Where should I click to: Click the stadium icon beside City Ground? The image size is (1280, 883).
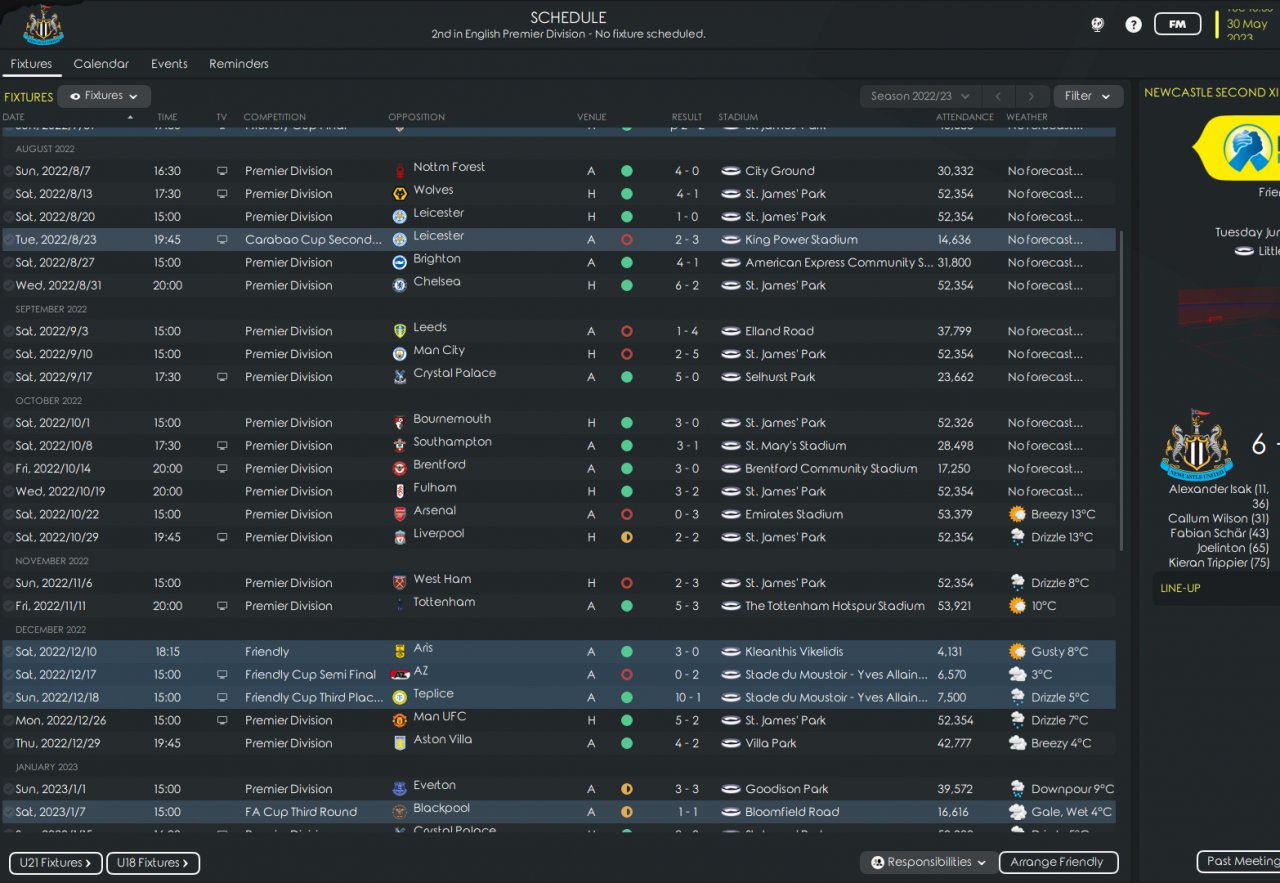click(x=730, y=171)
